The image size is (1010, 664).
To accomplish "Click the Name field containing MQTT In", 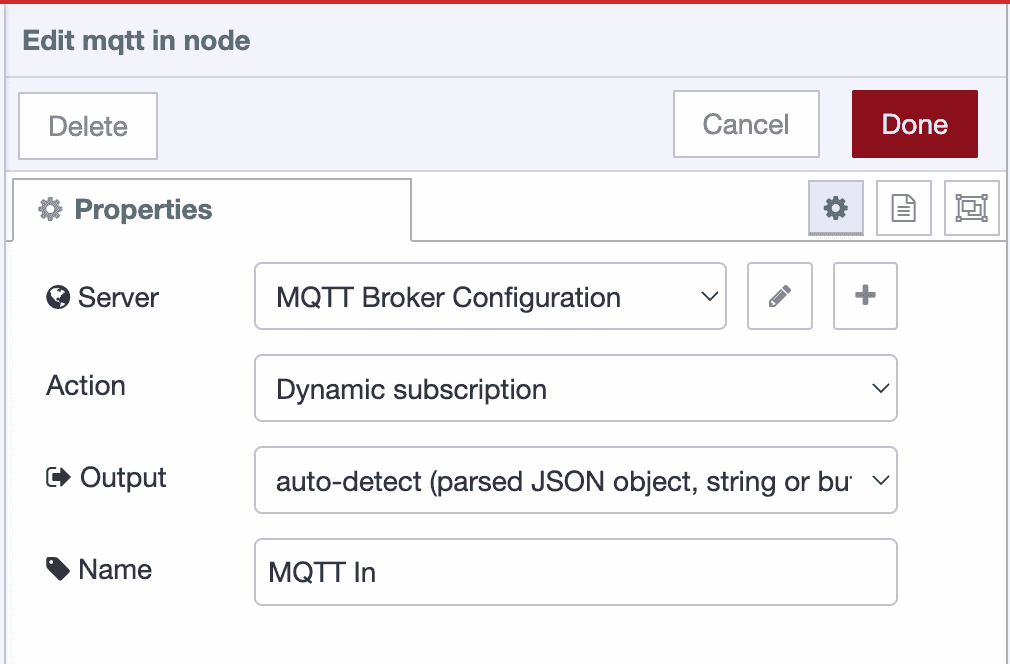I will 575,571.
